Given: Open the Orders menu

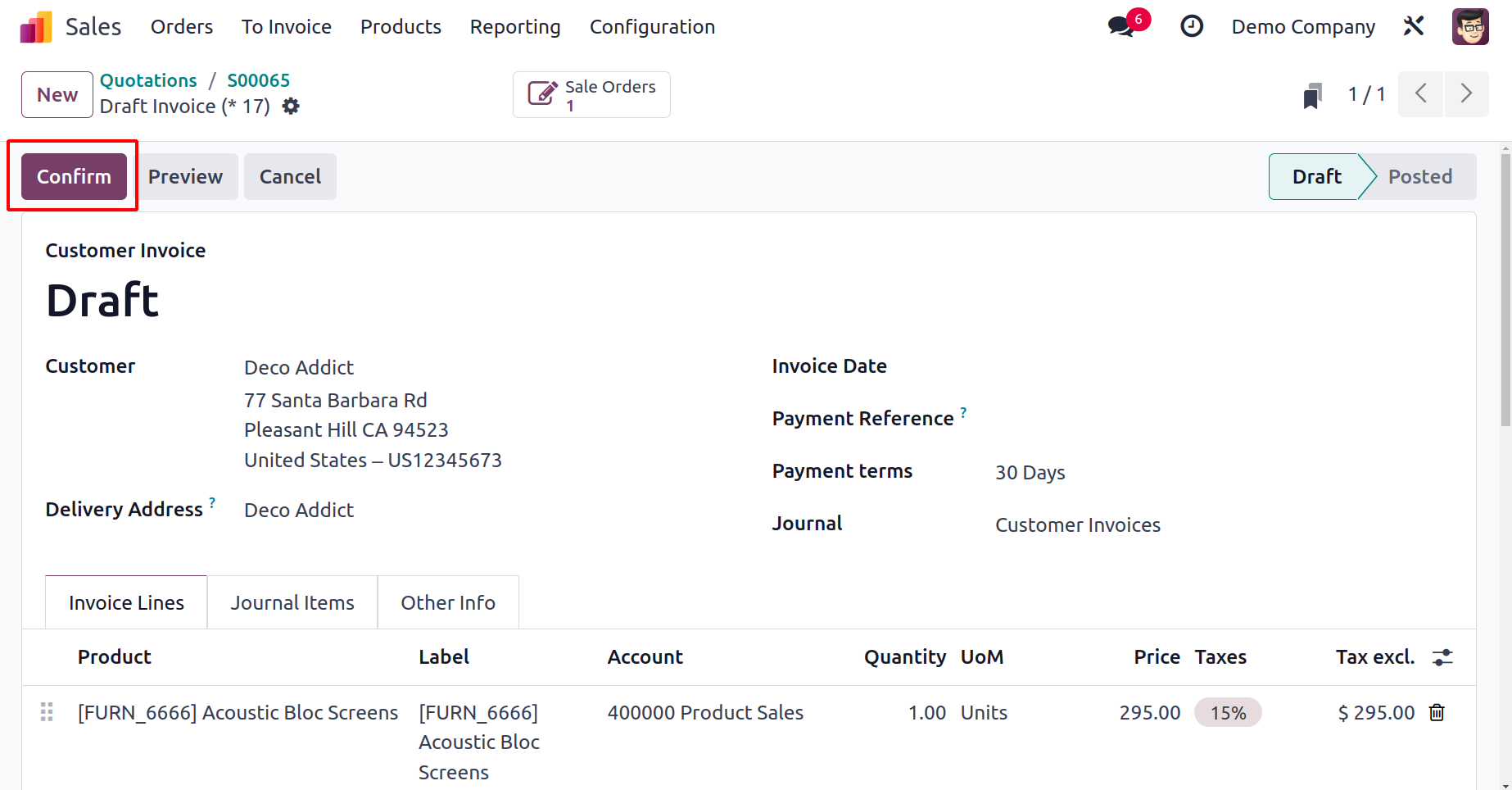Looking at the screenshot, I should 182,27.
